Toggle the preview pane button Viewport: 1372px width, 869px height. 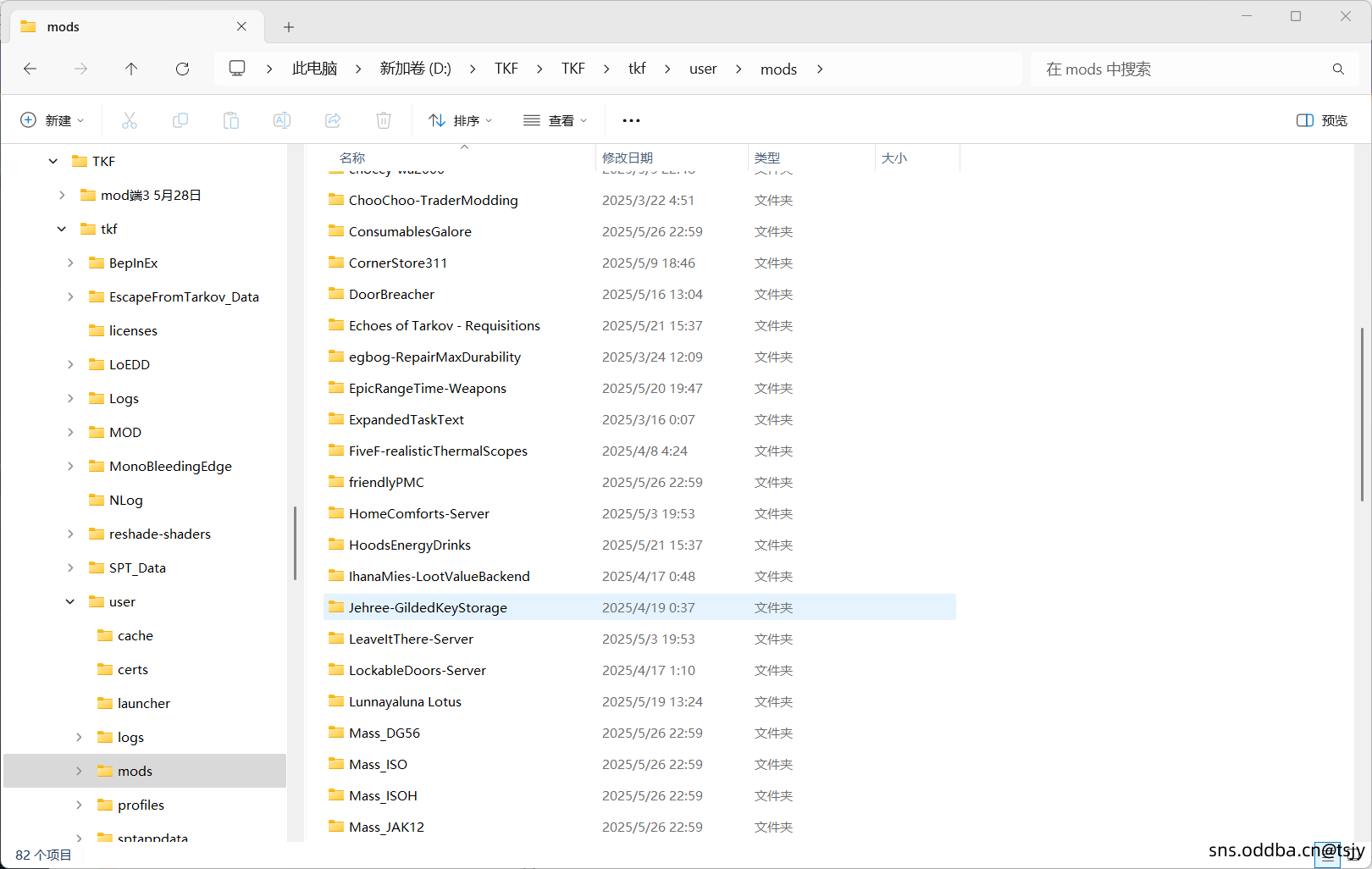(1322, 120)
